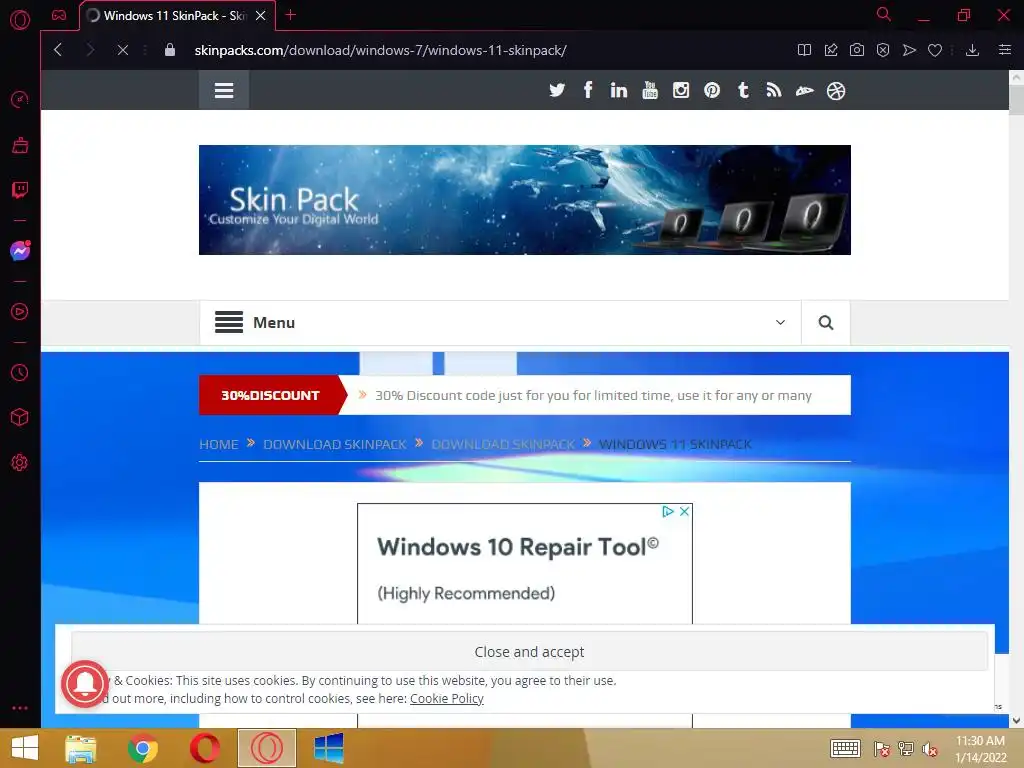The width and height of the screenshot is (1024, 768).
Task: Open Tumblr social icon
Action: coord(743,90)
